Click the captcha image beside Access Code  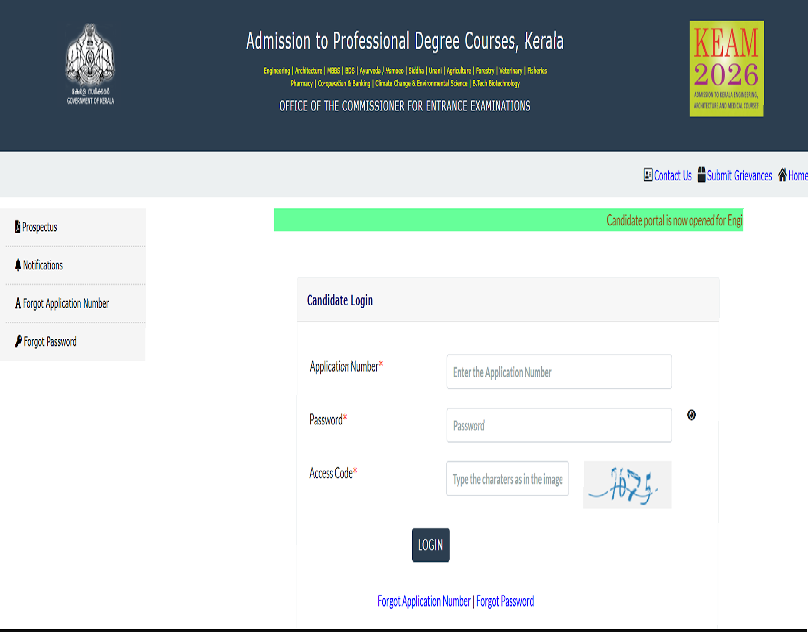click(x=627, y=484)
